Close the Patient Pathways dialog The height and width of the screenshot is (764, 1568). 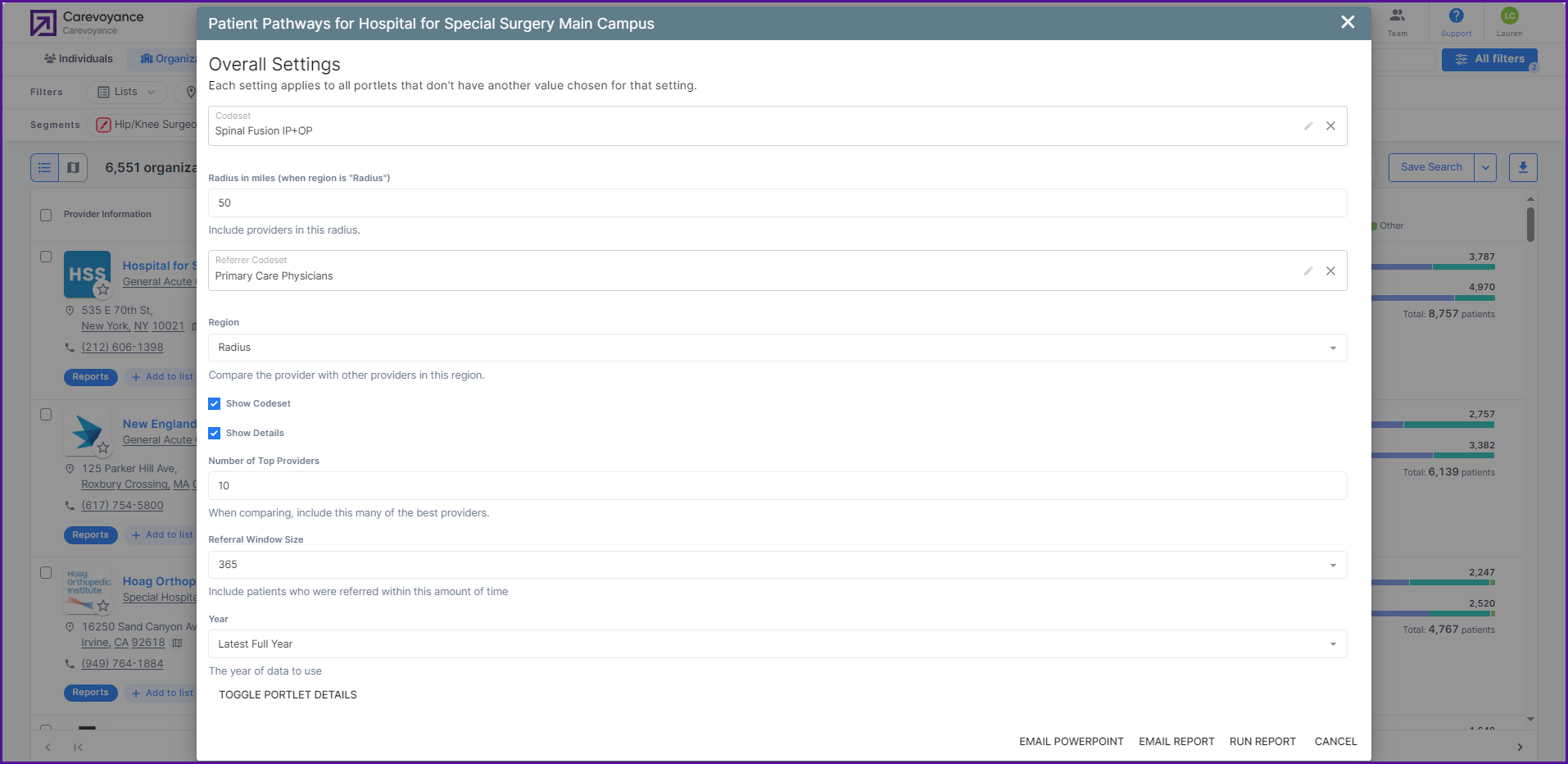tap(1348, 22)
